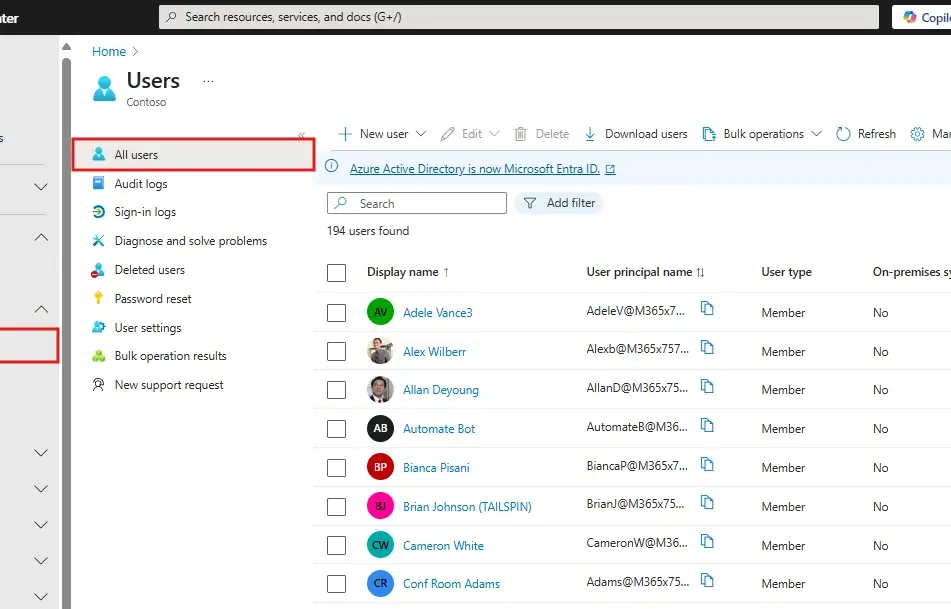Check the box for Automate Bot

tap(337, 428)
